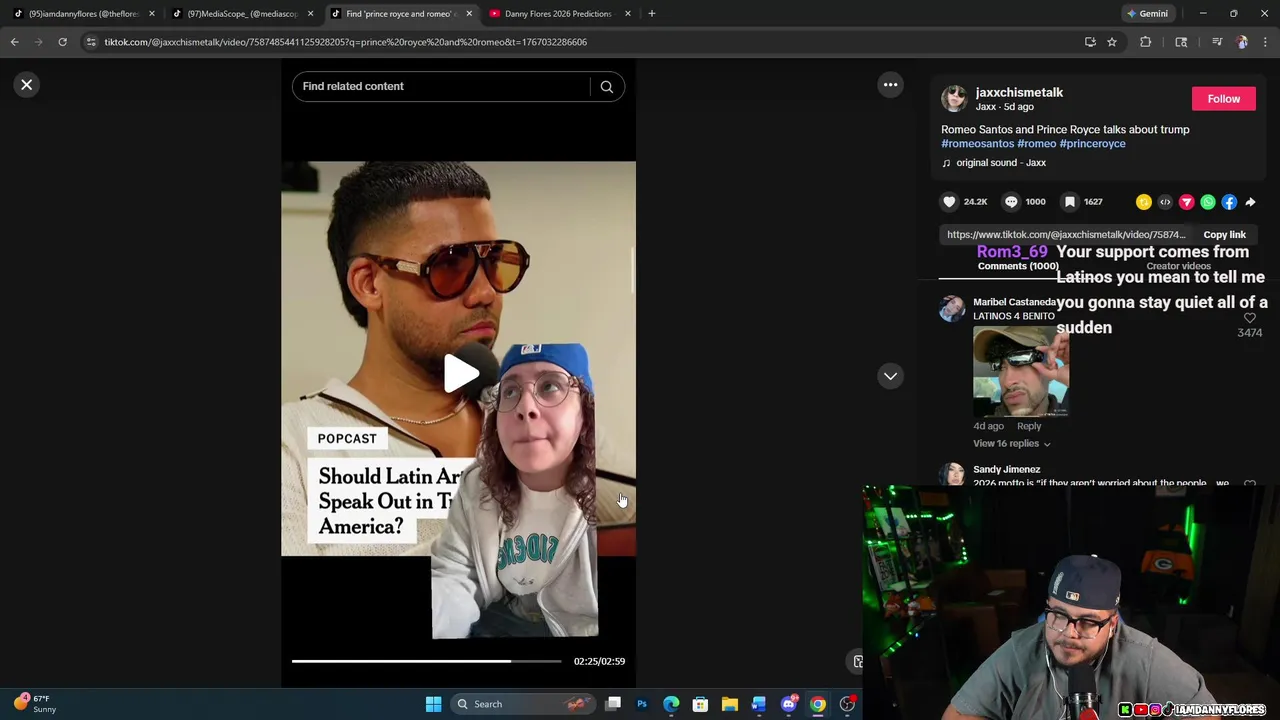Switch to the iamdannyflores browser tab
1280x720 pixels.
(x=82, y=14)
